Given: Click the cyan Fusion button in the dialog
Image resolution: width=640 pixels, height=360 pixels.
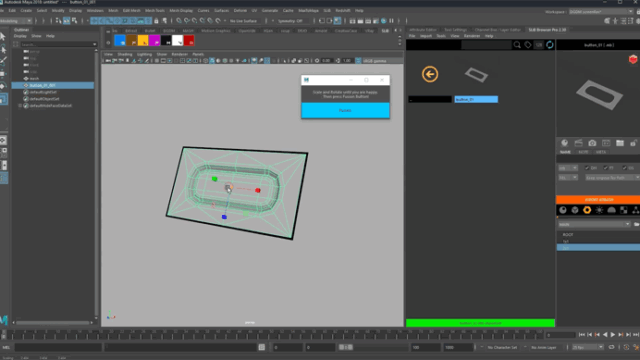Looking at the screenshot, I should [345, 110].
